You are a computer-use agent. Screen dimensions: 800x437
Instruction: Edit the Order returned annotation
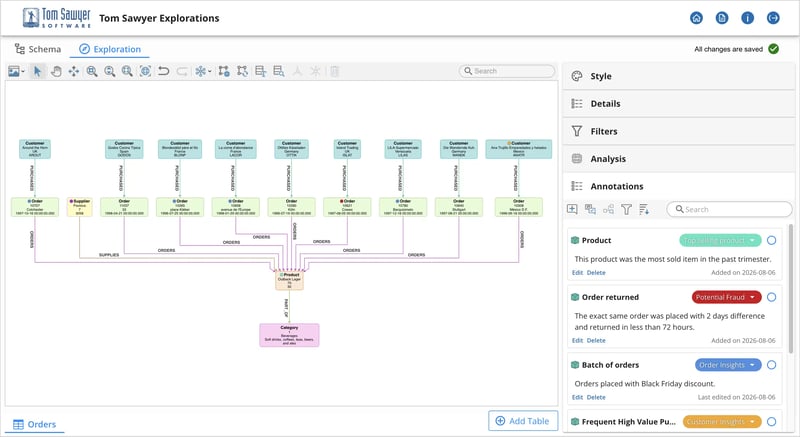tap(577, 341)
